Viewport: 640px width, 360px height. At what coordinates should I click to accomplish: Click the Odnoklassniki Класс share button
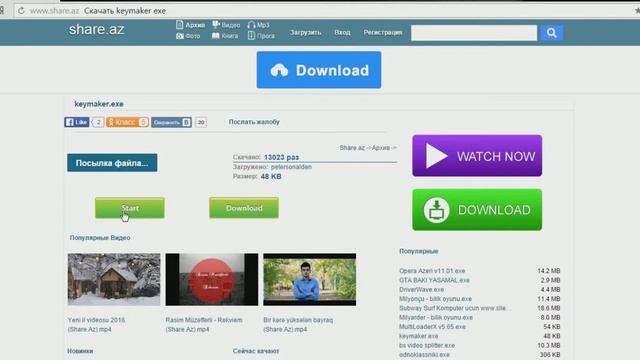127,122
